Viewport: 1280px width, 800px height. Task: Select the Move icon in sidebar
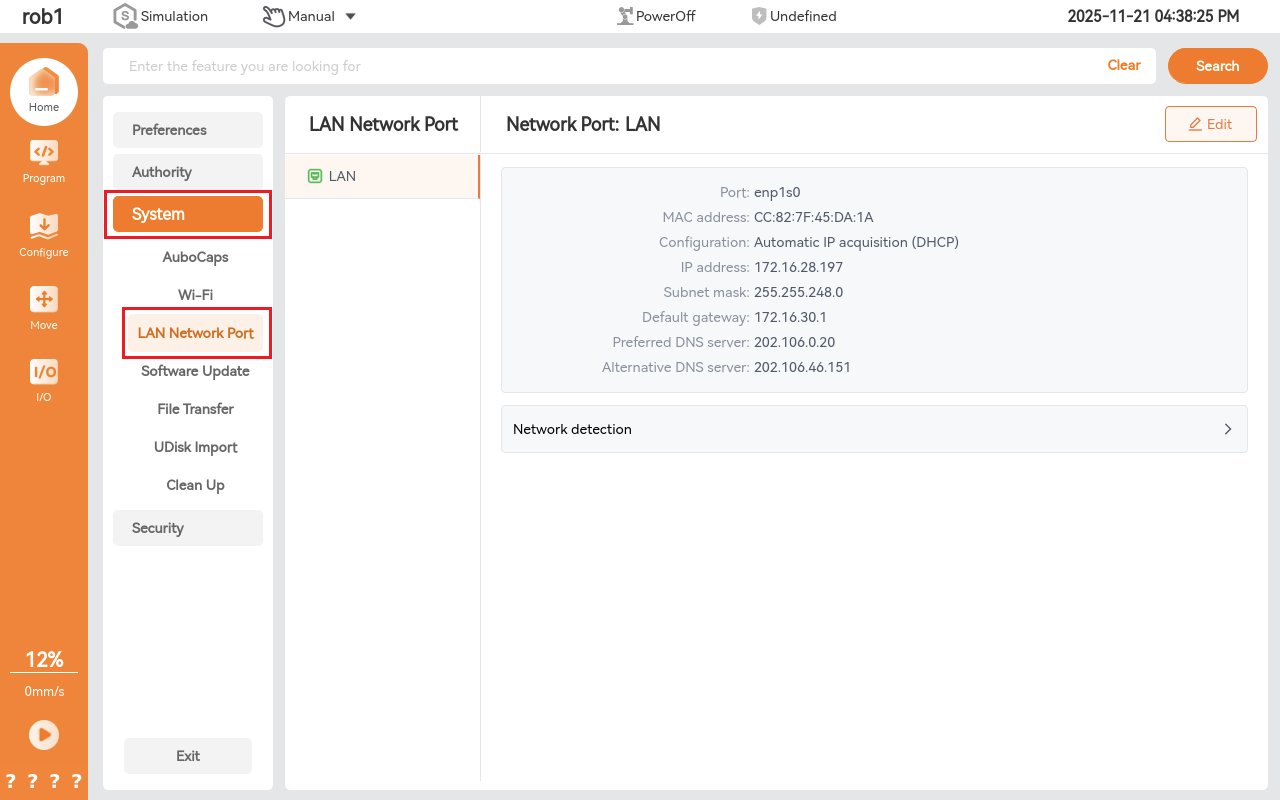pos(44,300)
